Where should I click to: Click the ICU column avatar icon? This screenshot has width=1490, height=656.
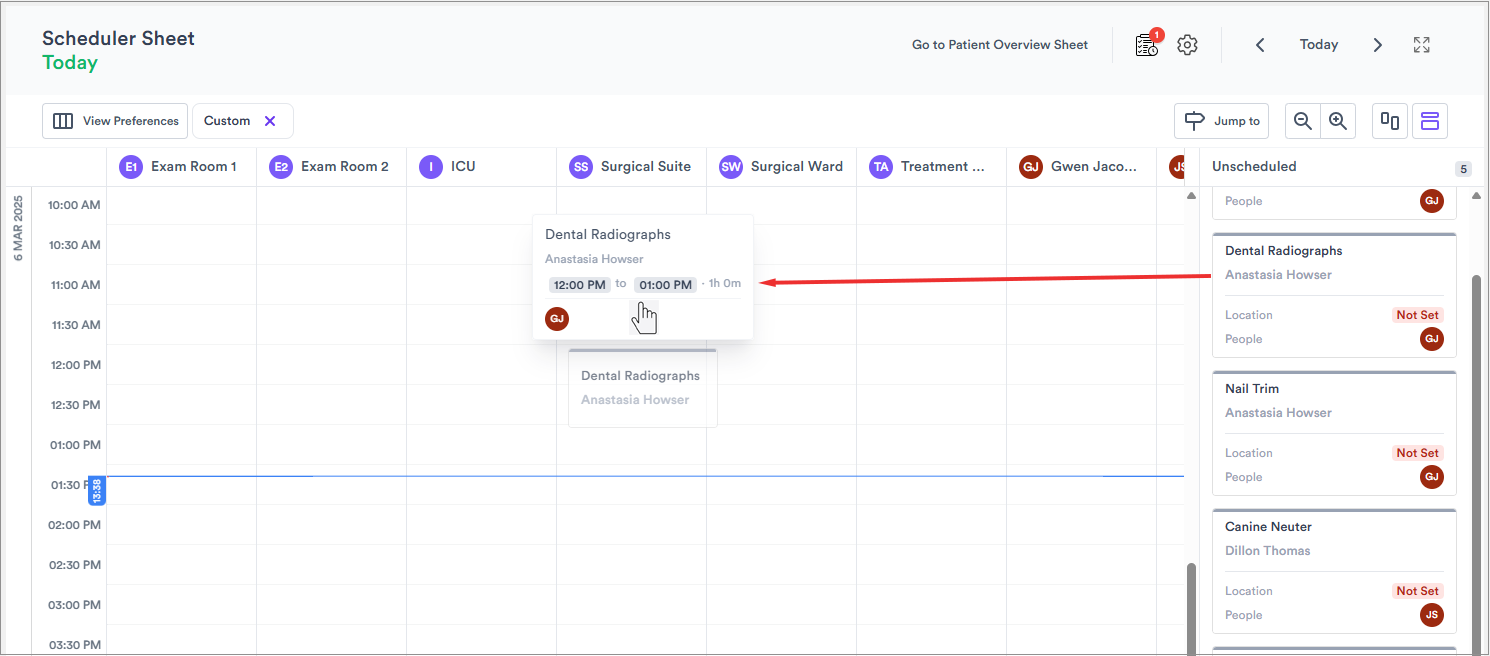(x=431, y=167)
